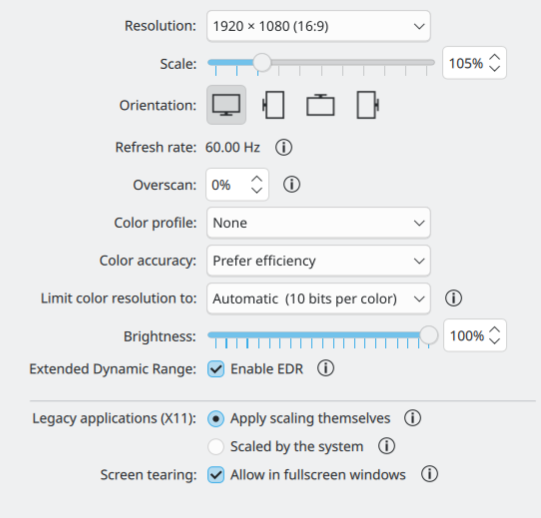Screen dimensions: 541x518
Task: Choose the rotate-right portrait orientation icon
Action: point(368,105)
